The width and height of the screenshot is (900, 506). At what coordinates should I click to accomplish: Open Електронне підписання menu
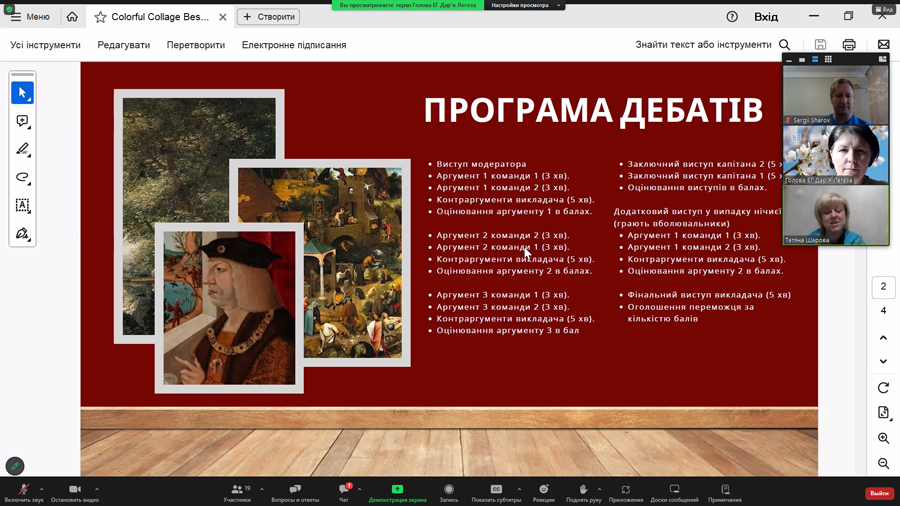pyautogui.click(x=294, y=45)
